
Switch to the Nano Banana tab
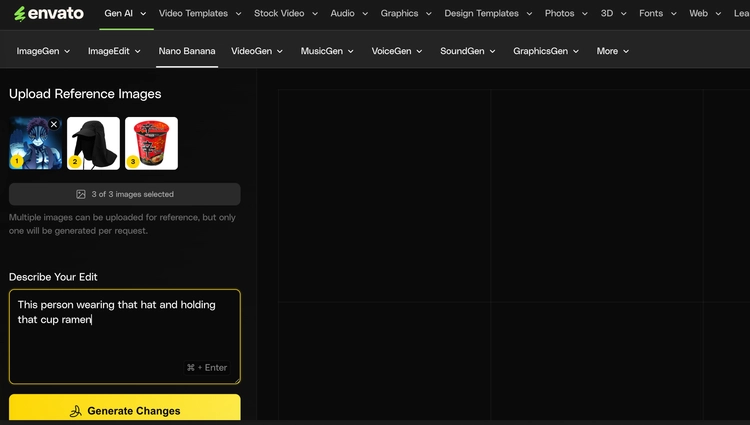coord(187,51)
